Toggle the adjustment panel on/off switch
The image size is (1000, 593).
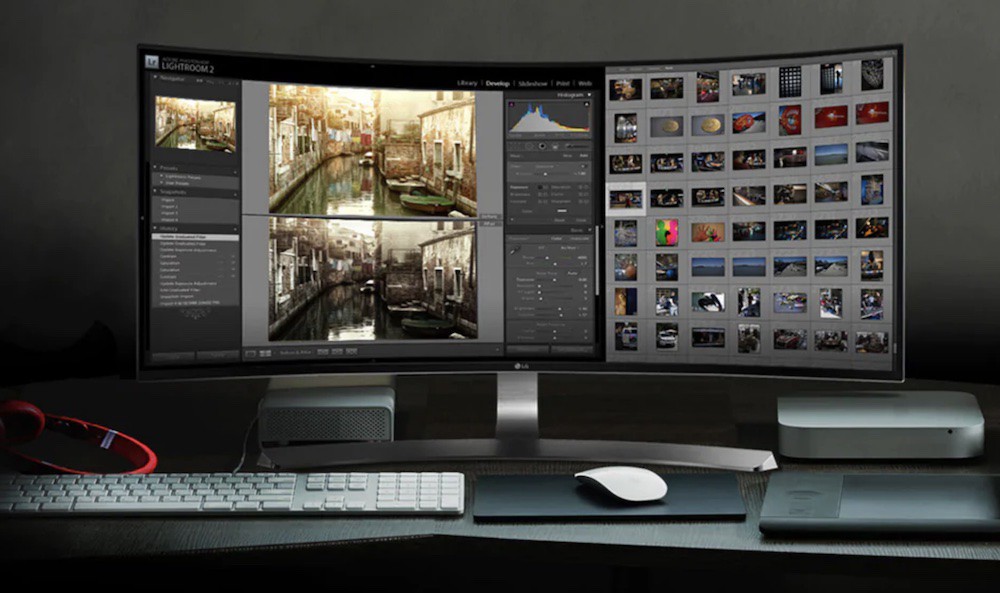(511, 219)
